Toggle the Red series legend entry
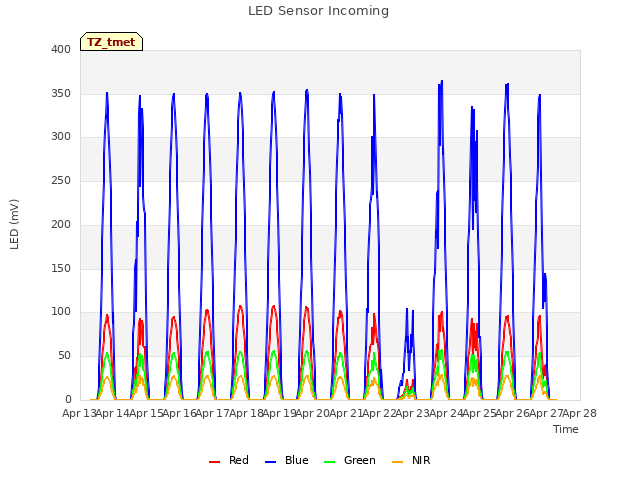Image resolution: width=640 pixels, height=480 pixels. tap(229, 460)
